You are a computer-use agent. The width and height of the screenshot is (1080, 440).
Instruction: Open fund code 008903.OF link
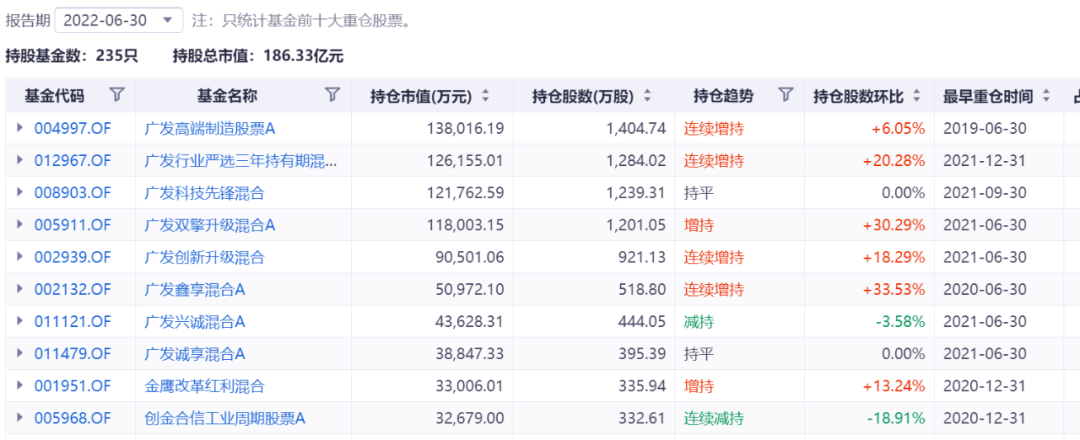pyautogui.click(x=72, y=193)
